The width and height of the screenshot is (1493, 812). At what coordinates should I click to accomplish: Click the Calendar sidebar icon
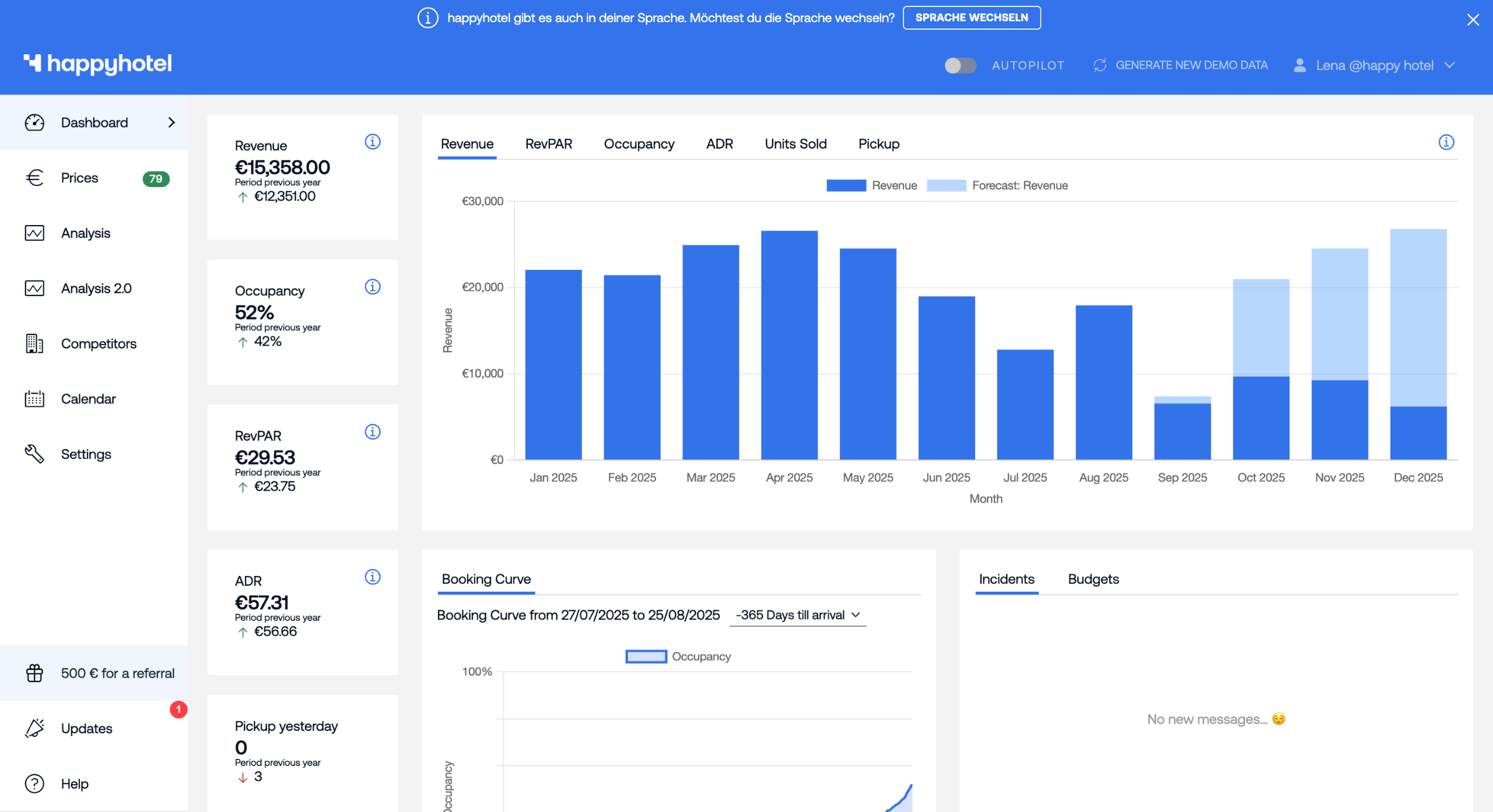(34, 399)
